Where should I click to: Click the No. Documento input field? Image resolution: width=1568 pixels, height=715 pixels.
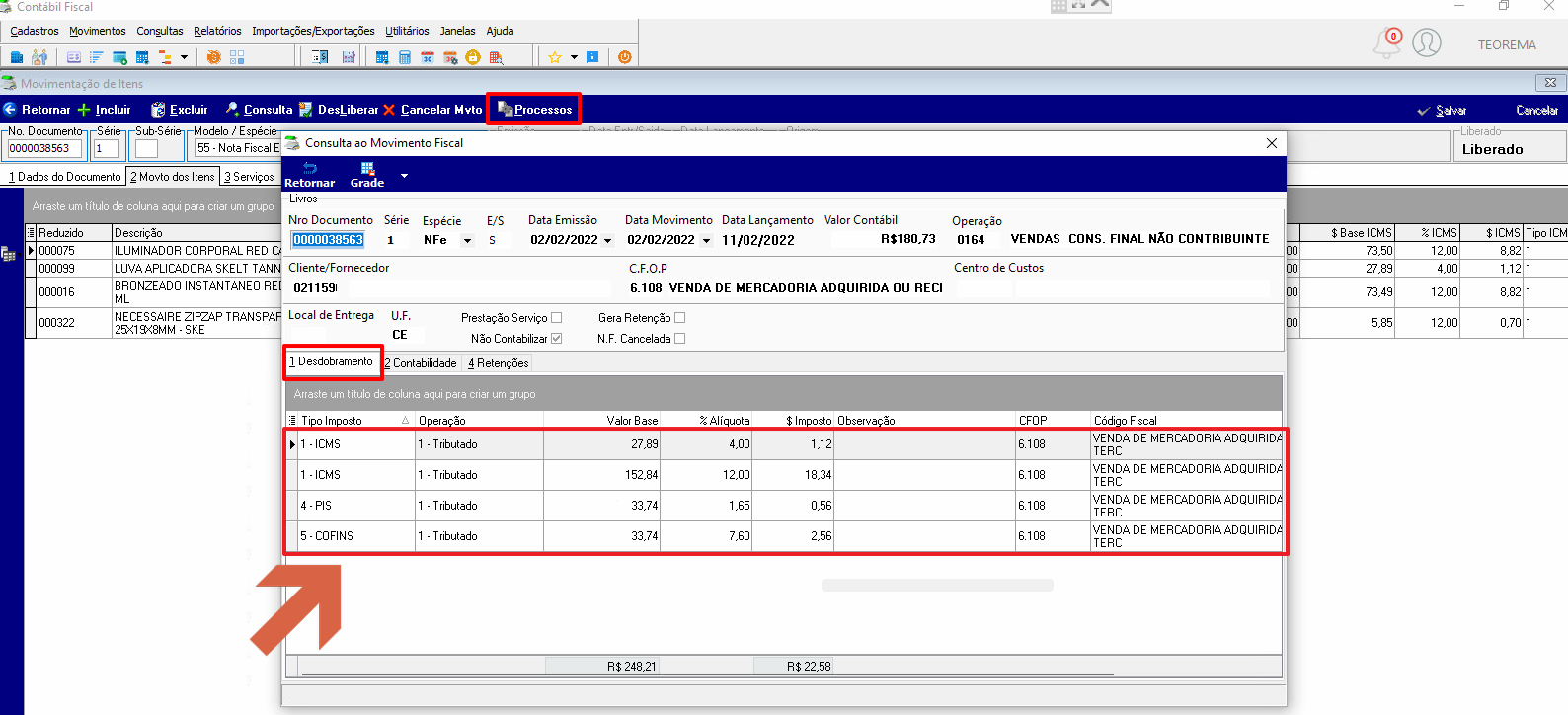click(x=44, y=149)
